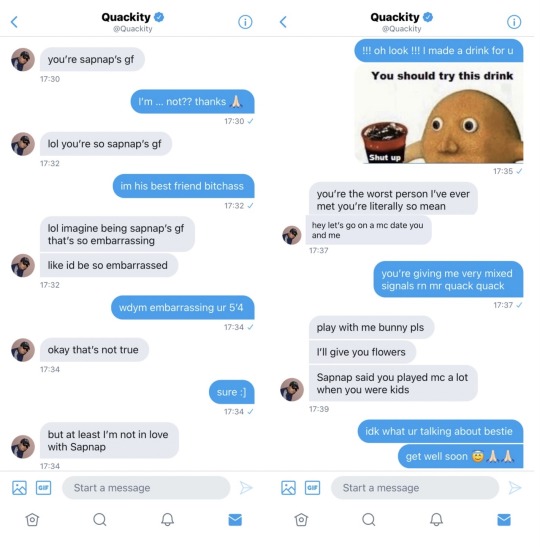Open GIF picker in right message bar
The height and width of the screenshot is (547, 540).
point(312,488)
